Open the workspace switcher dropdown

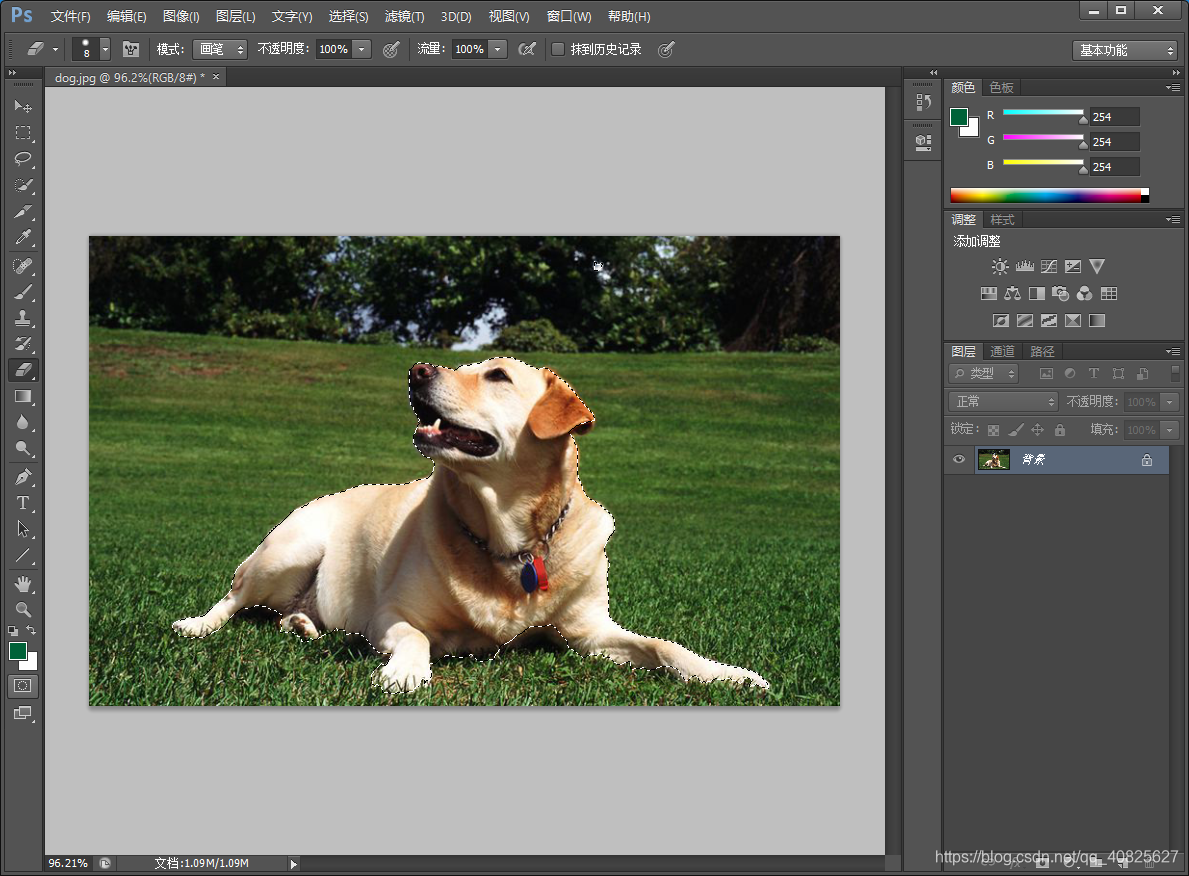pyautogui.click(x=1125, y=50)
